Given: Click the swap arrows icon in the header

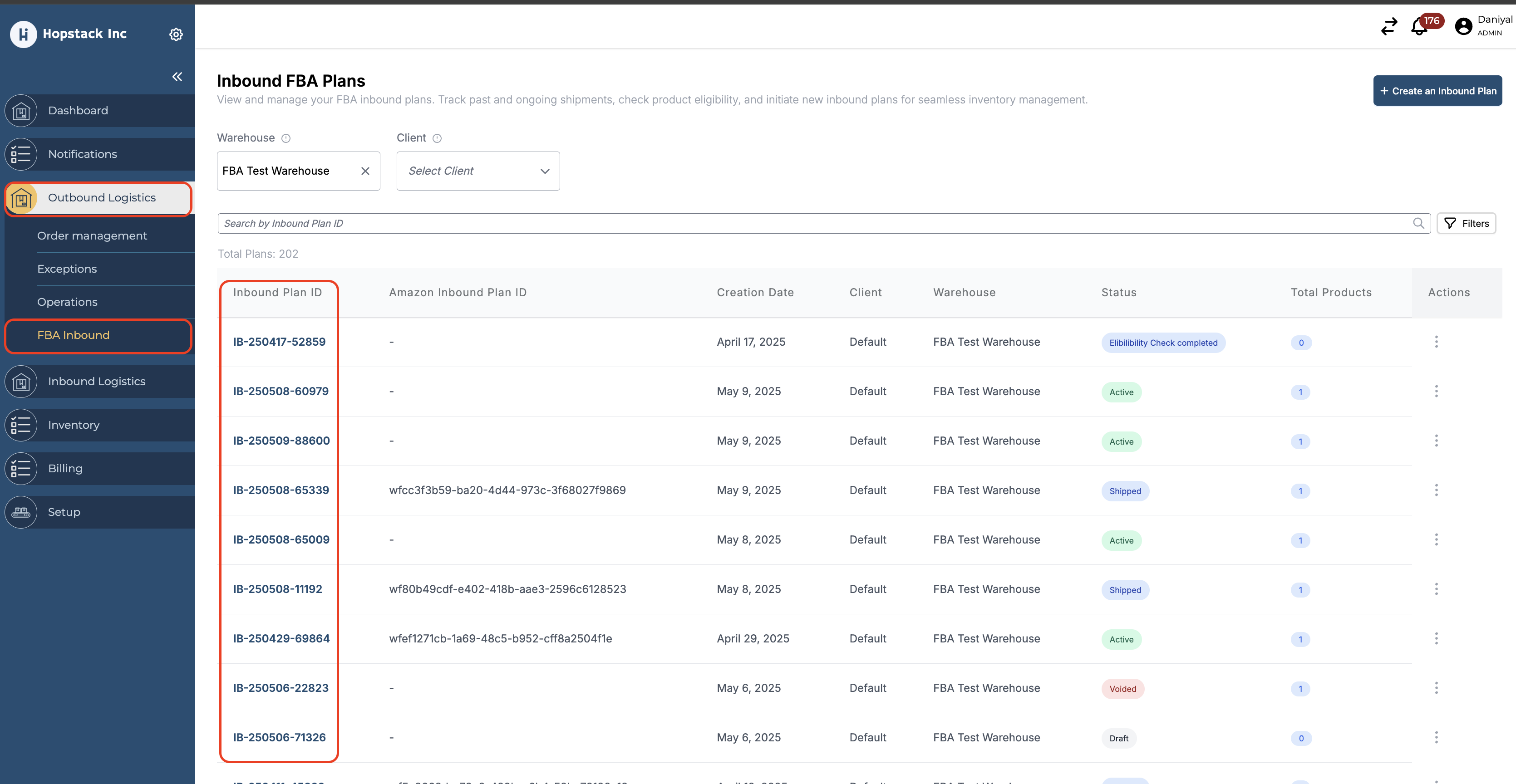Looking at the screenshot, I should (x=1389, y=26).
